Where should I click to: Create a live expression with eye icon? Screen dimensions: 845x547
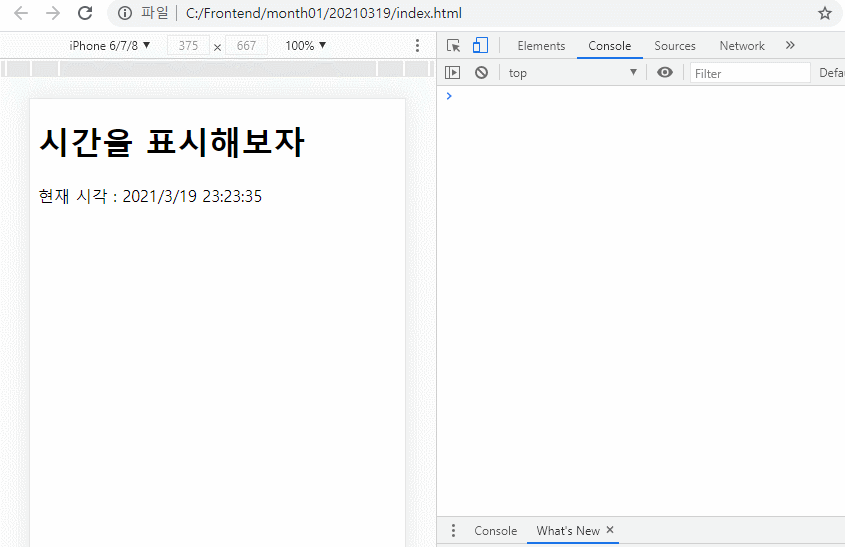(x=665, y=72)
